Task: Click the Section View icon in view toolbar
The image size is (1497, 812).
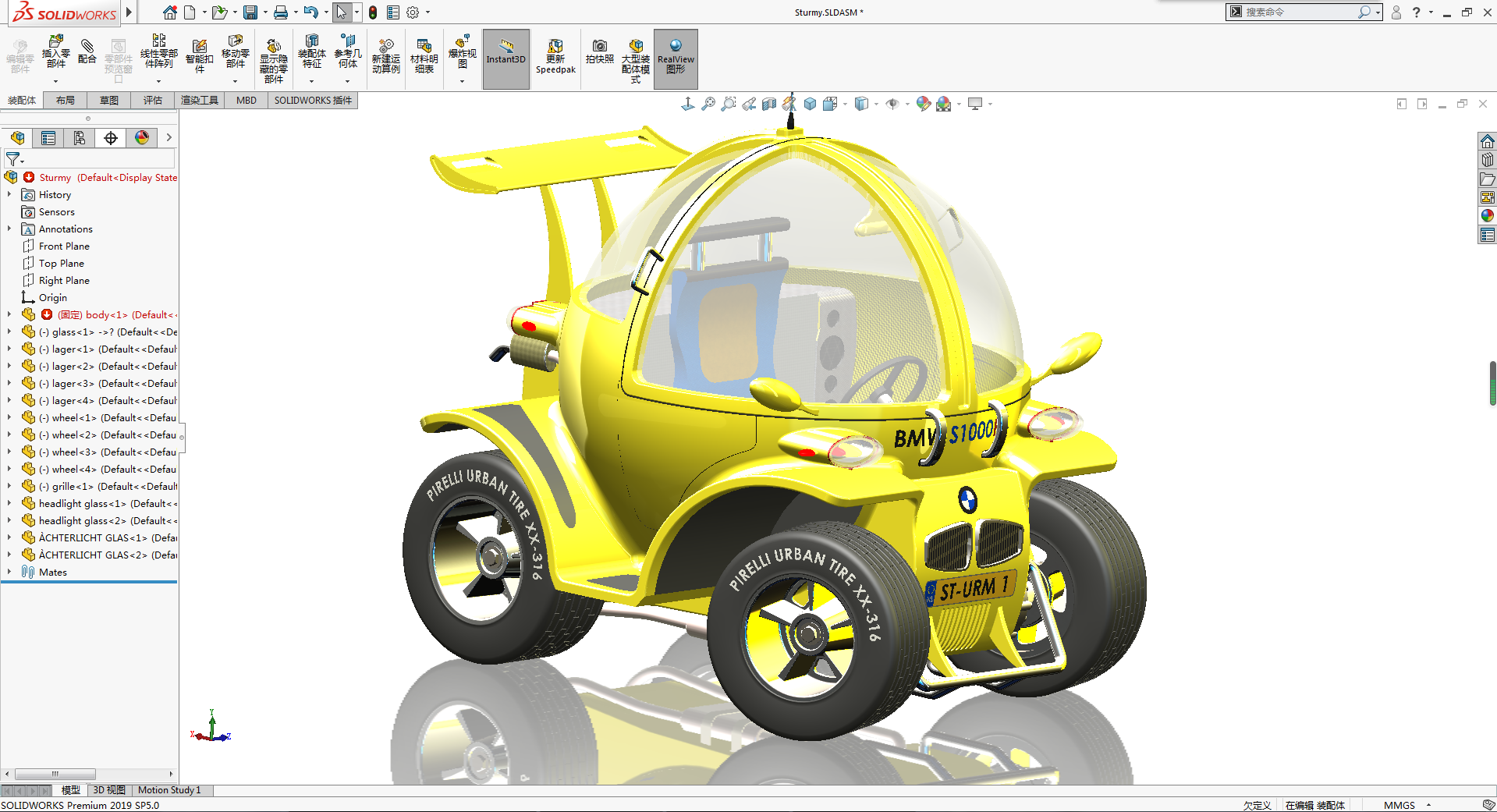Action: (x=769, y=104)
